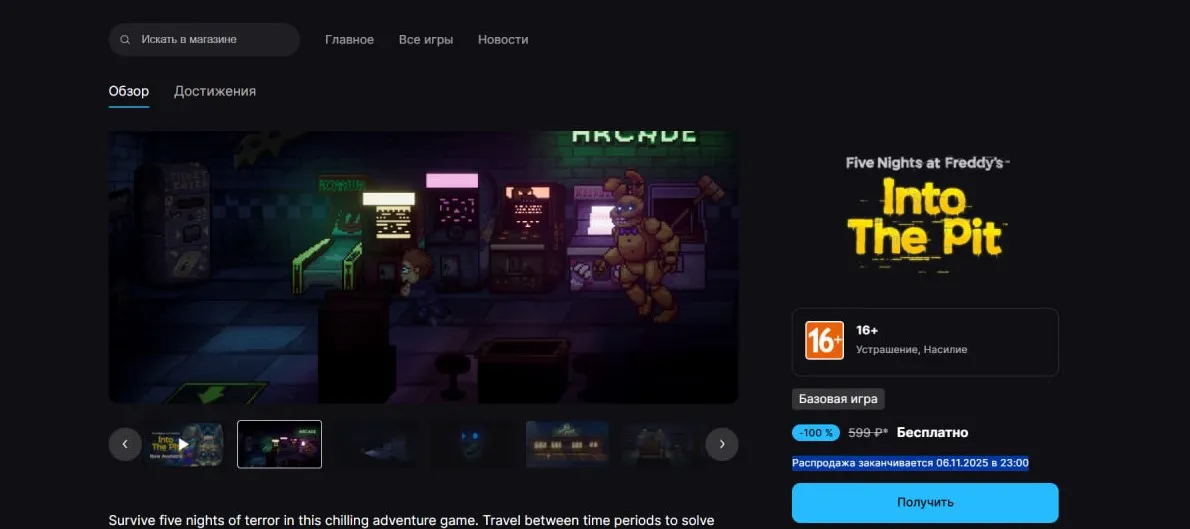
Task: Show previous media with left arrow
Action: click(x=125, y=444)
